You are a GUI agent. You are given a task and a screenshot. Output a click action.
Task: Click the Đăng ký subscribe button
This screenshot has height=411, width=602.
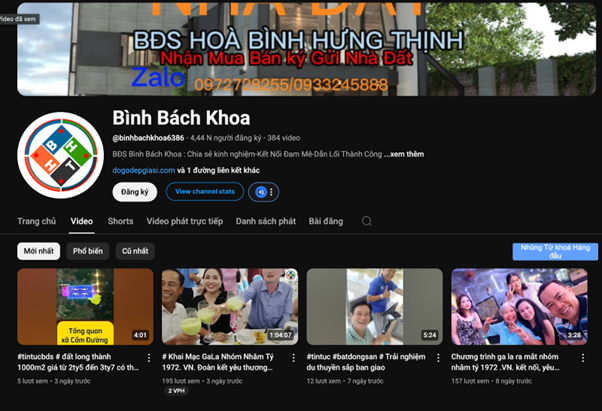click(135, 192)
